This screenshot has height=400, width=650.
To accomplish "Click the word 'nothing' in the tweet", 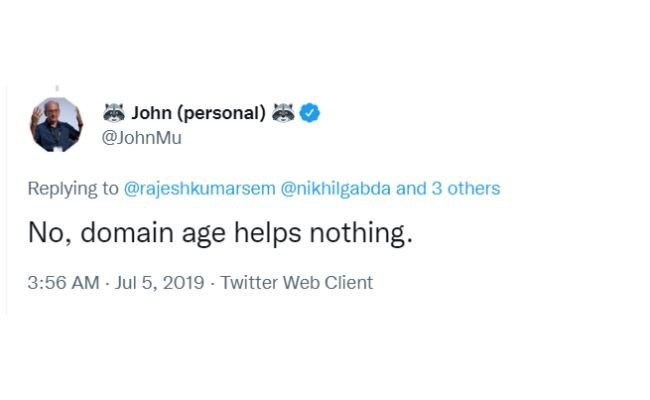I will 361,235.
